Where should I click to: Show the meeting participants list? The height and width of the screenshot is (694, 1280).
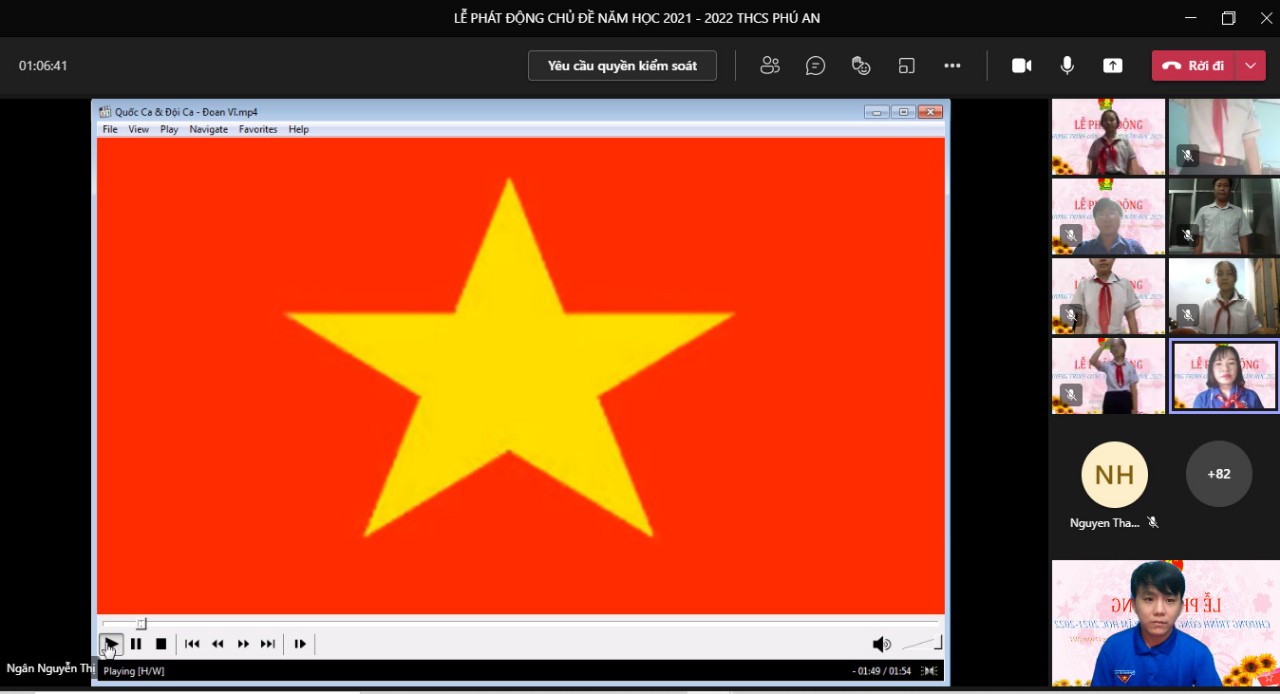click(x=769, y=66)
